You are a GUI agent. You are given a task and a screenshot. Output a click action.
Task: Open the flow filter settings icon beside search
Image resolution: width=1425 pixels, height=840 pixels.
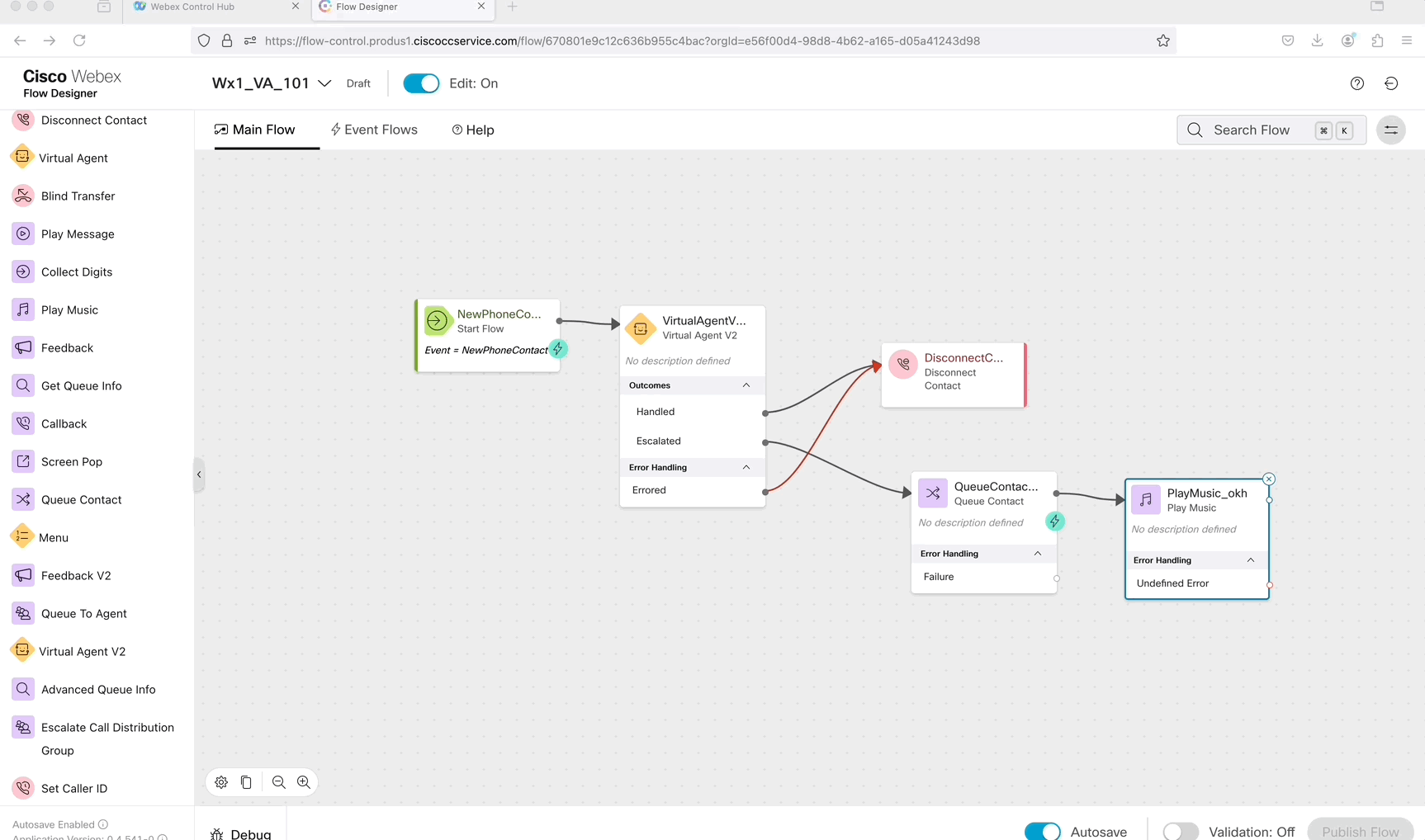[1390, 130]
